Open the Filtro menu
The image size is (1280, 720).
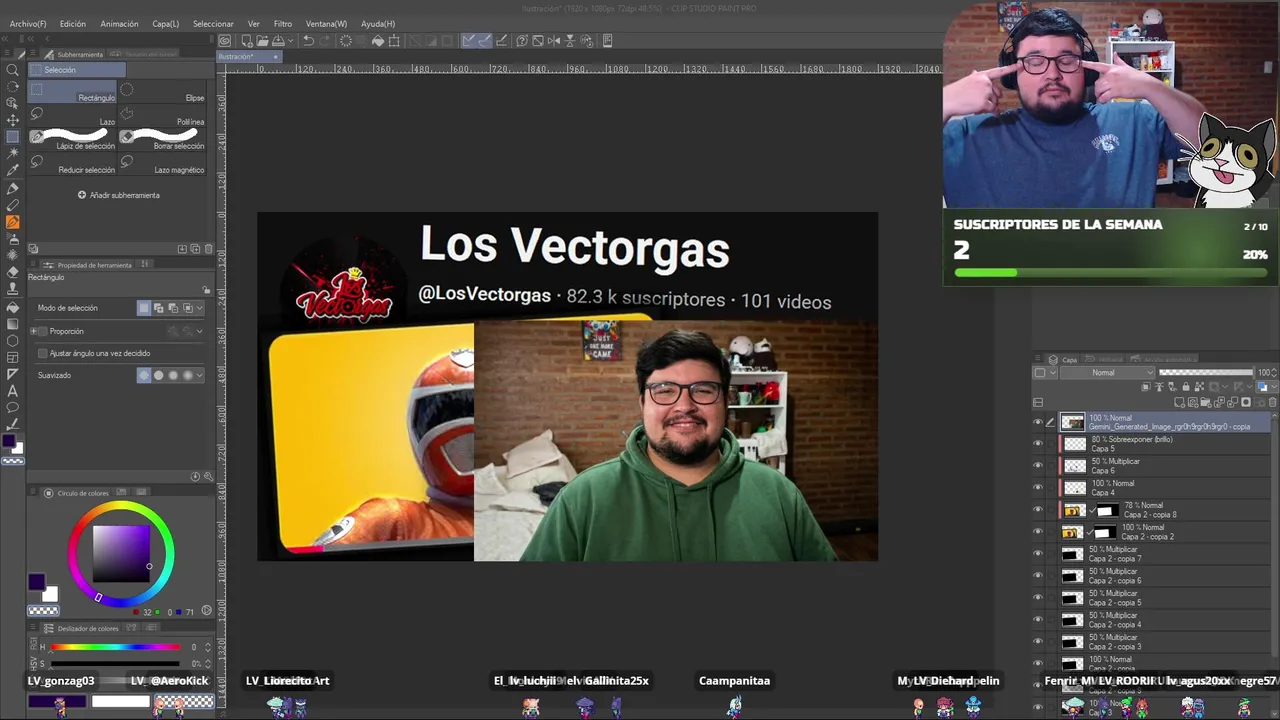tap(283, 23)
